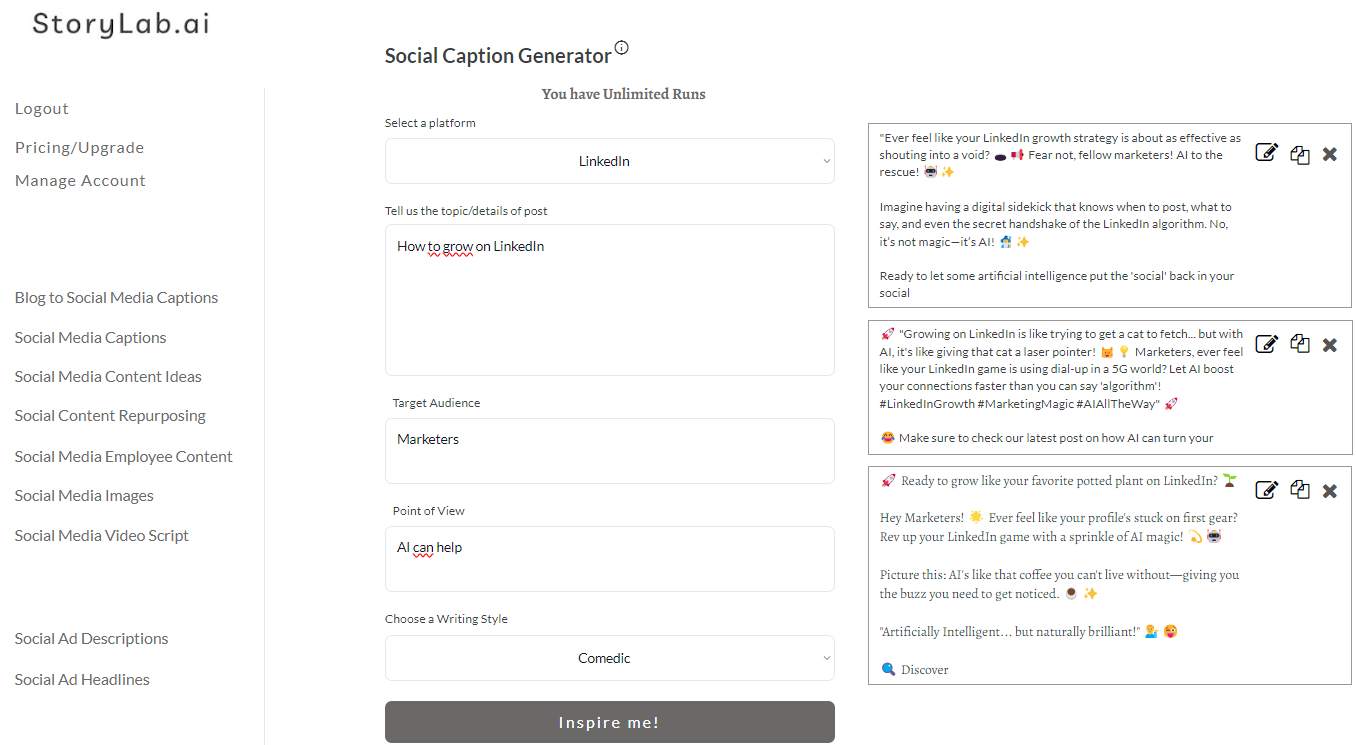Go to Social Media Video Script

pos(101,536)
